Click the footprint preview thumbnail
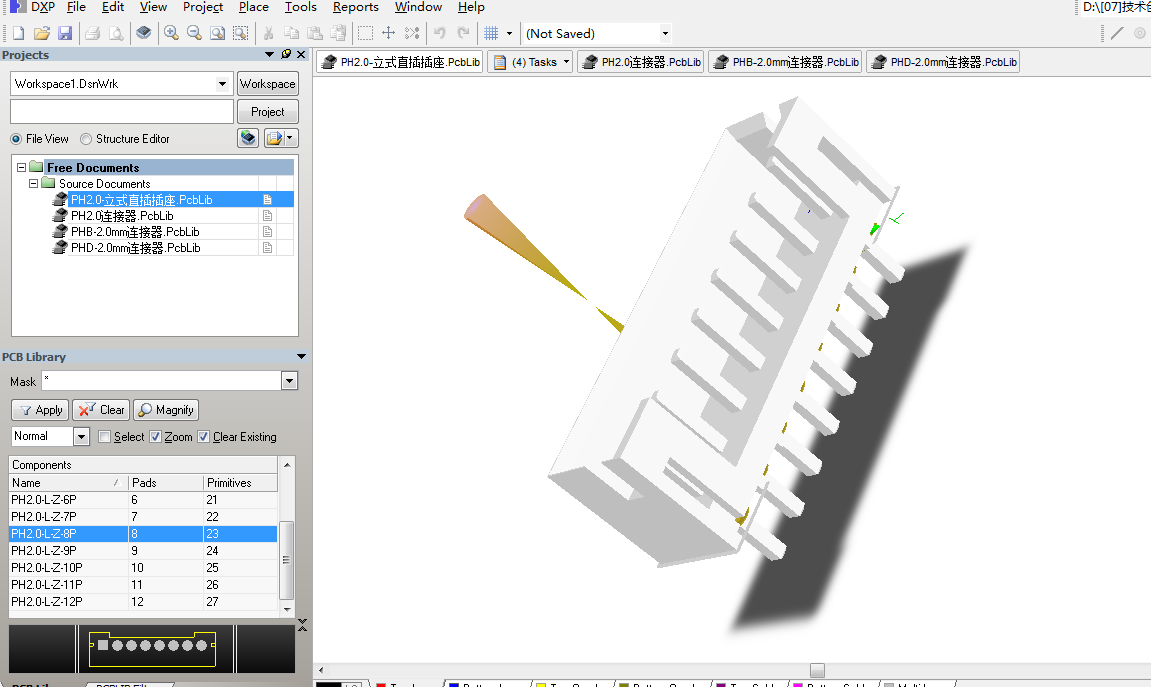This screenshot has height=687, width=1151. (152, 649)
